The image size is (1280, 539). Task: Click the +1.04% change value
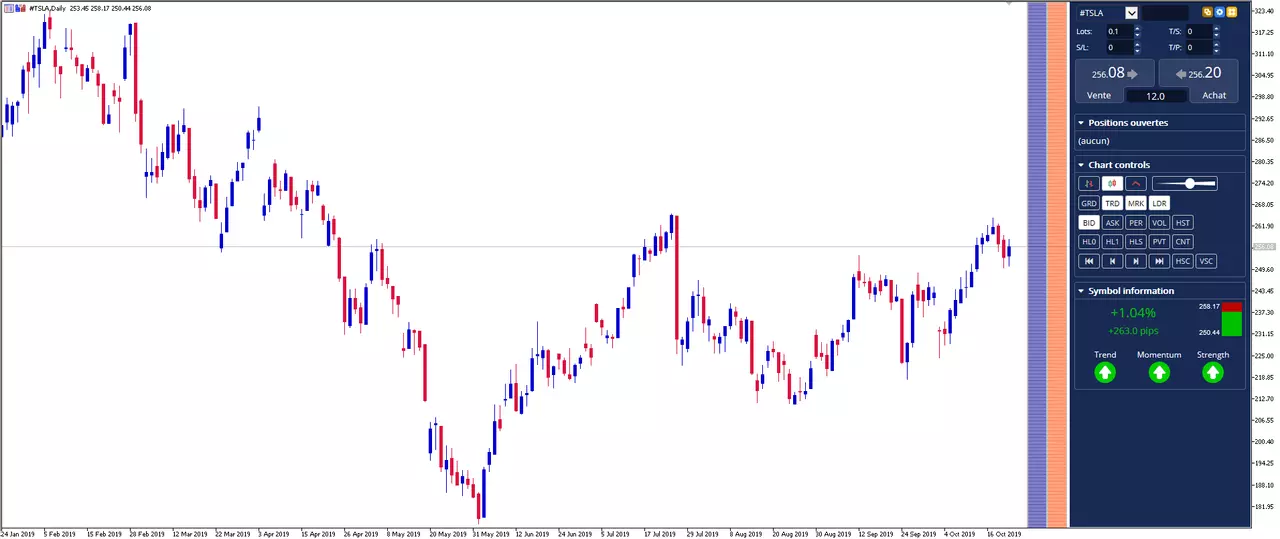(x=1133, y=313)
